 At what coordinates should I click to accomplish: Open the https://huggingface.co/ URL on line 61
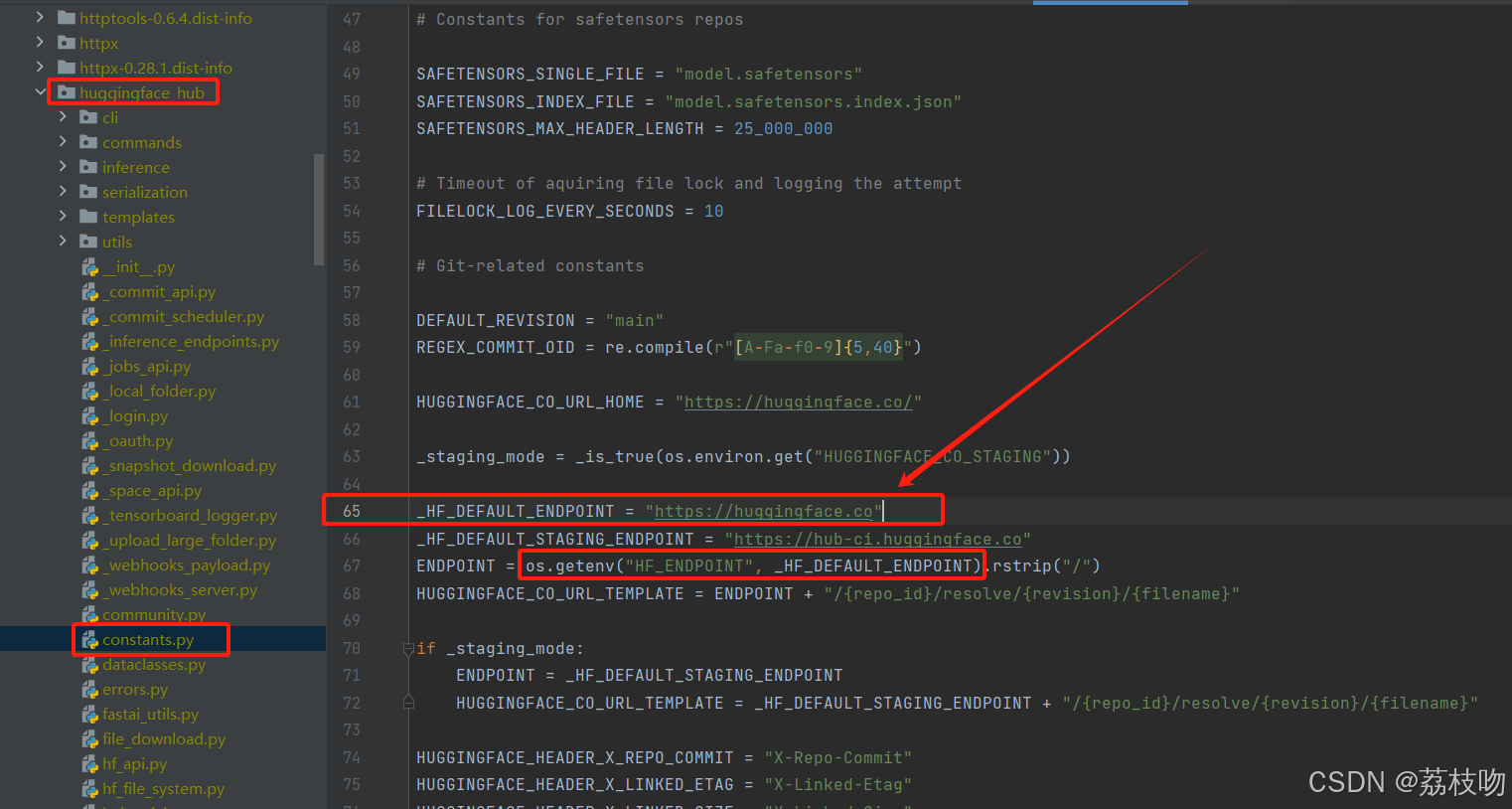pyautogui.click(x=798, y=402)
